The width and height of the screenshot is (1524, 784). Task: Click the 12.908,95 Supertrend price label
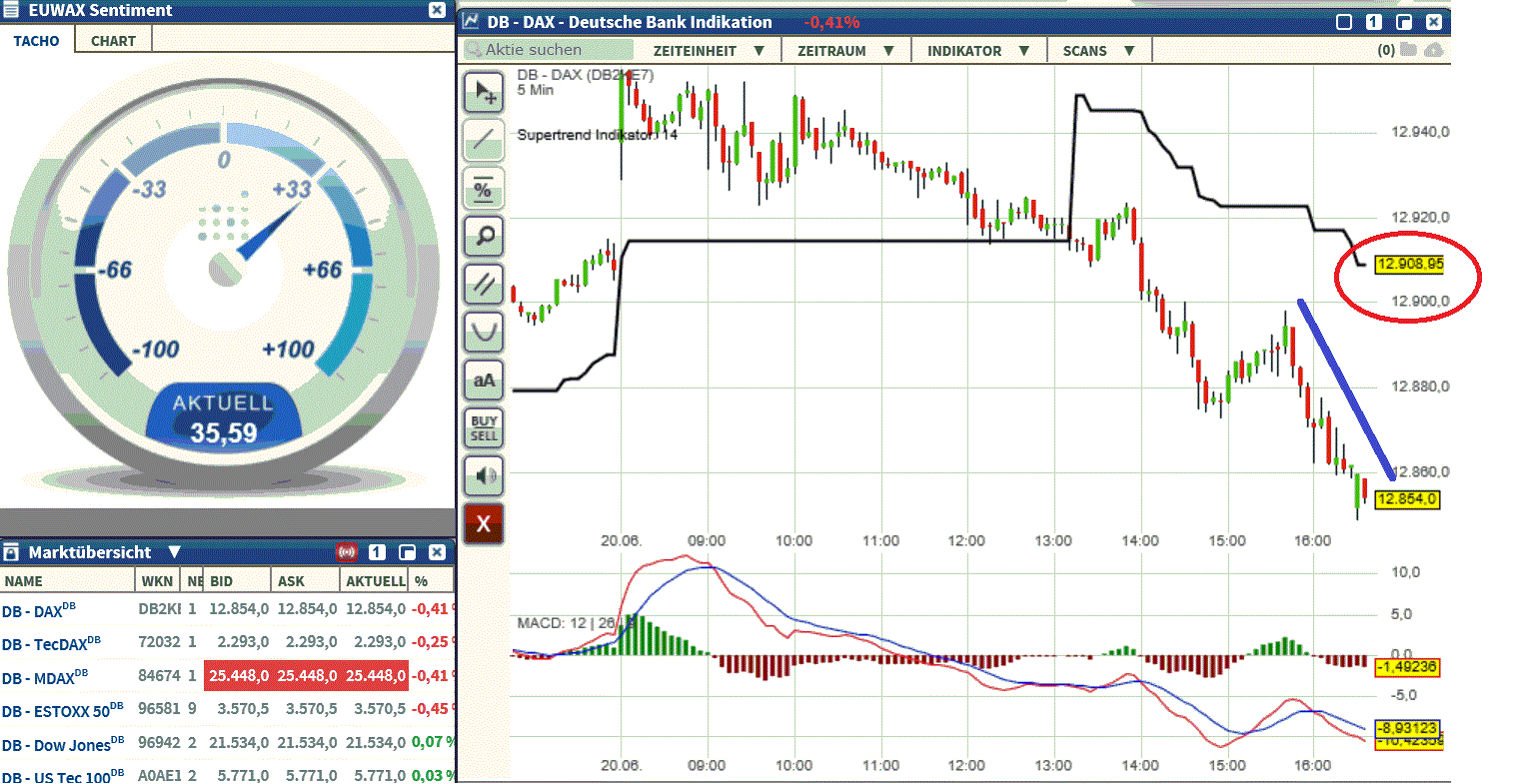pyautogui.click(x=1409, y=265)
